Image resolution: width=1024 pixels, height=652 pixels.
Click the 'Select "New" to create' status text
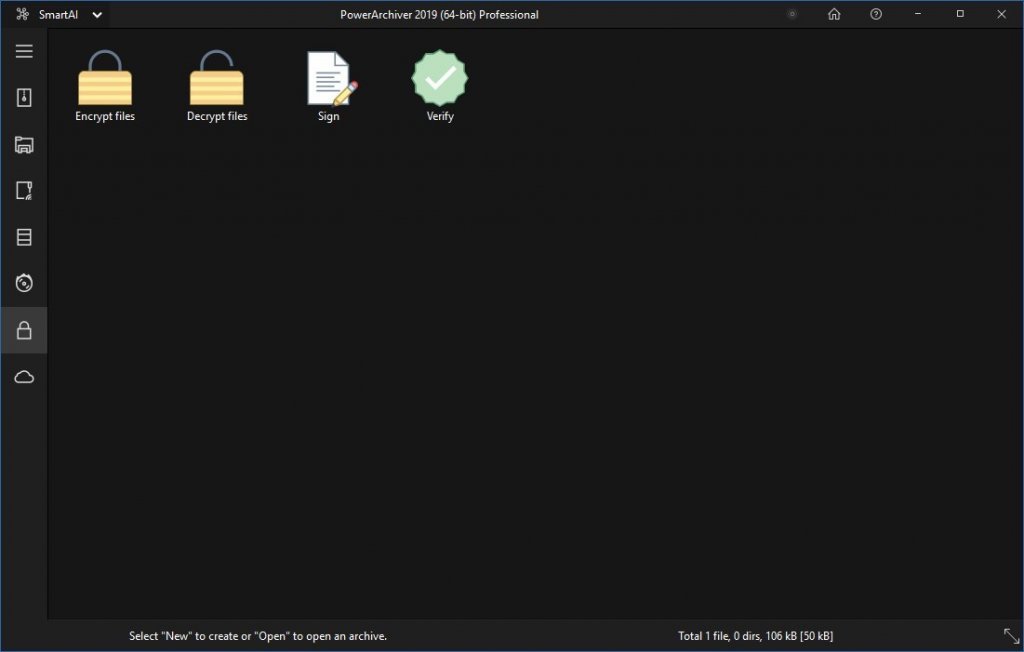coord(258,636)
